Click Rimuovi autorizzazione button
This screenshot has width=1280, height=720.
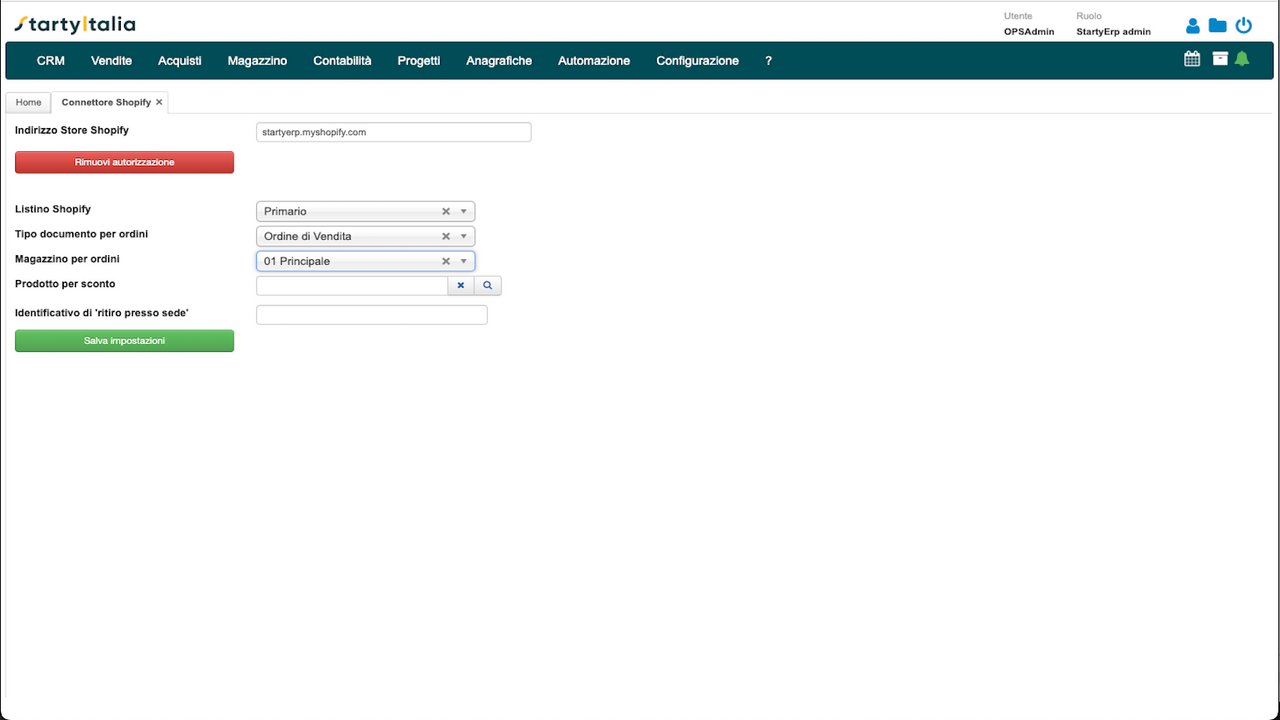124,162
